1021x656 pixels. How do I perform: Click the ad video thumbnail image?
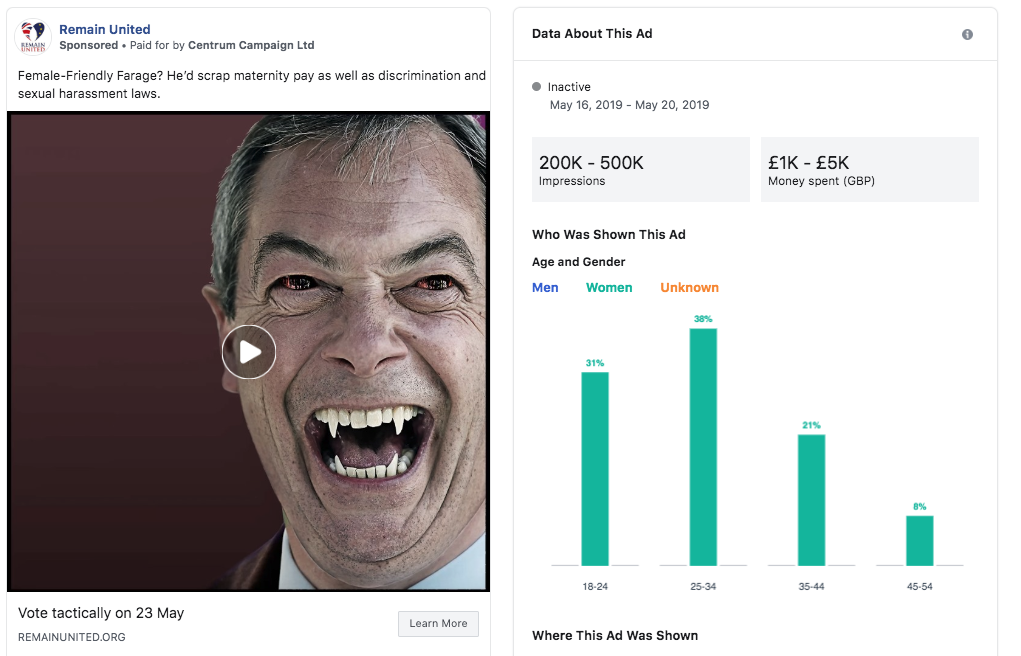(248, 352)
